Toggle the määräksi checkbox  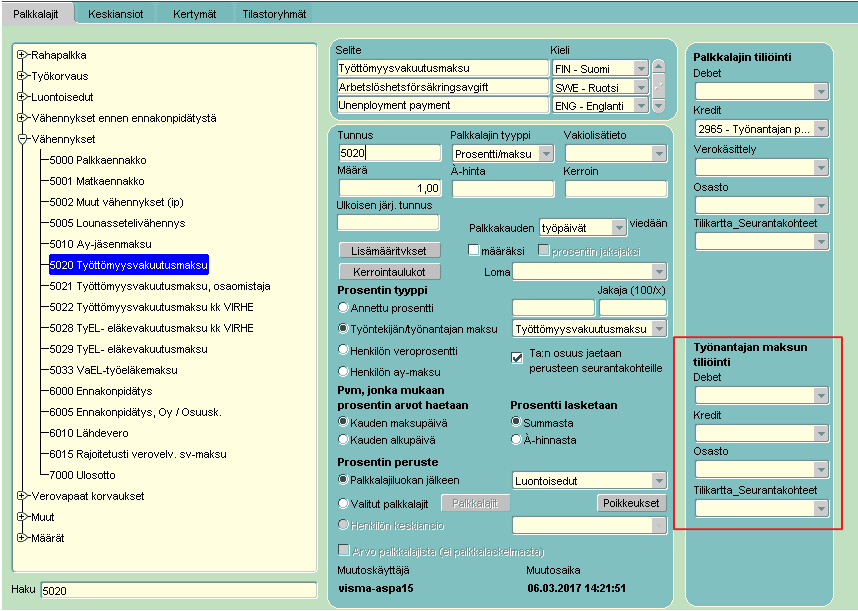[x=474, y=250]
